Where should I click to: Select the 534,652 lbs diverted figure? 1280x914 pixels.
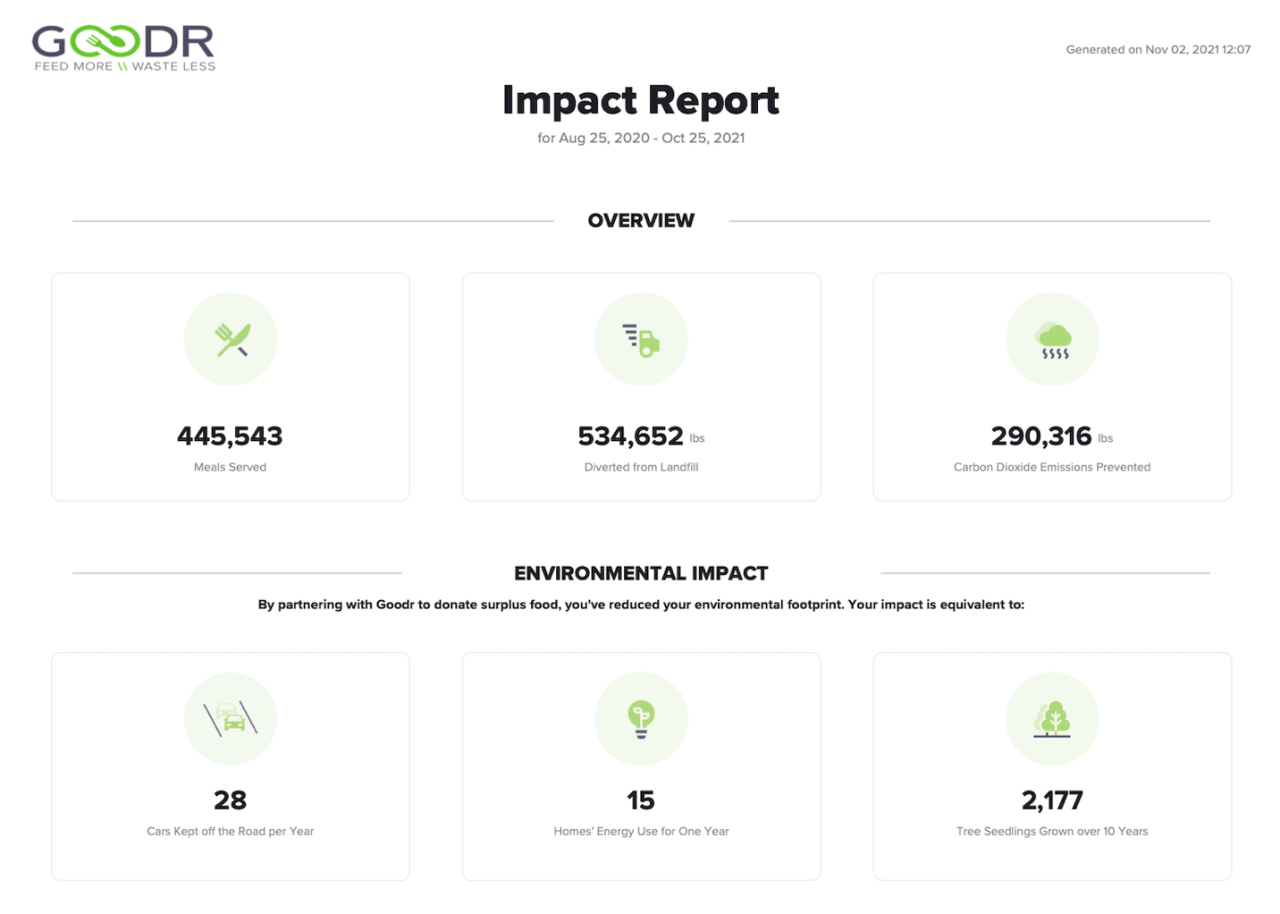(641, 436)
